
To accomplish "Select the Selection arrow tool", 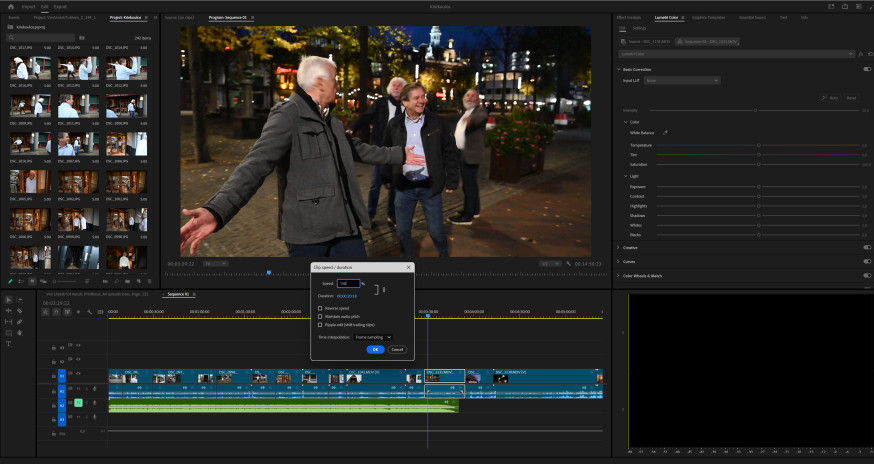I will (x=8, y=299).
